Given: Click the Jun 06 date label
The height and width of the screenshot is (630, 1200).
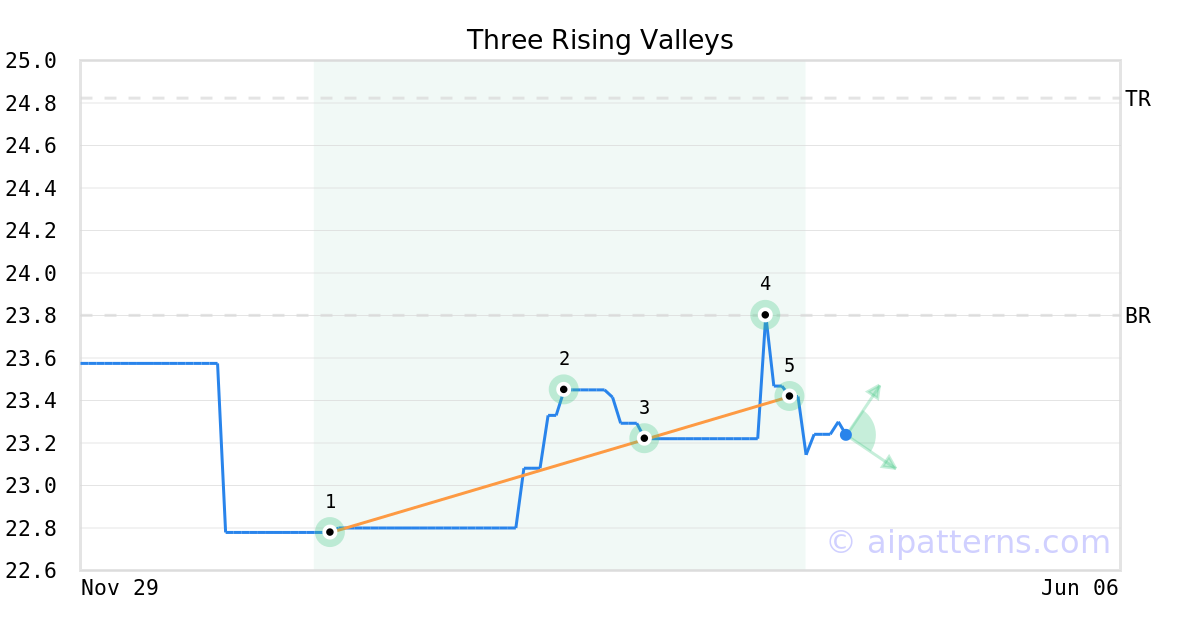Looking at the screenshot, I should pyautogui.click(x=1079, y=588).
